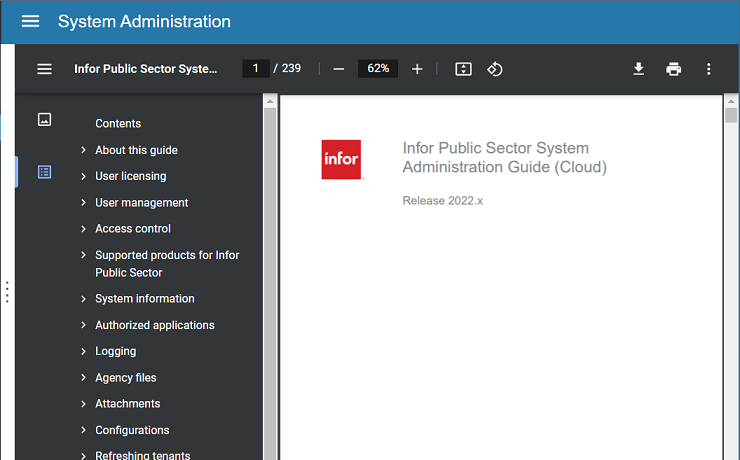Expand the System information section
Image resolution: width=740 pixels, height=460 pixels.
pos(83,298)
